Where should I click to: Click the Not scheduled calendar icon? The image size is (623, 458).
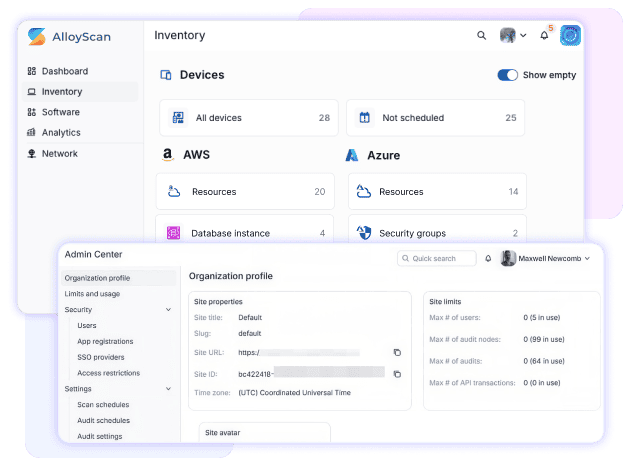[364, 118]
